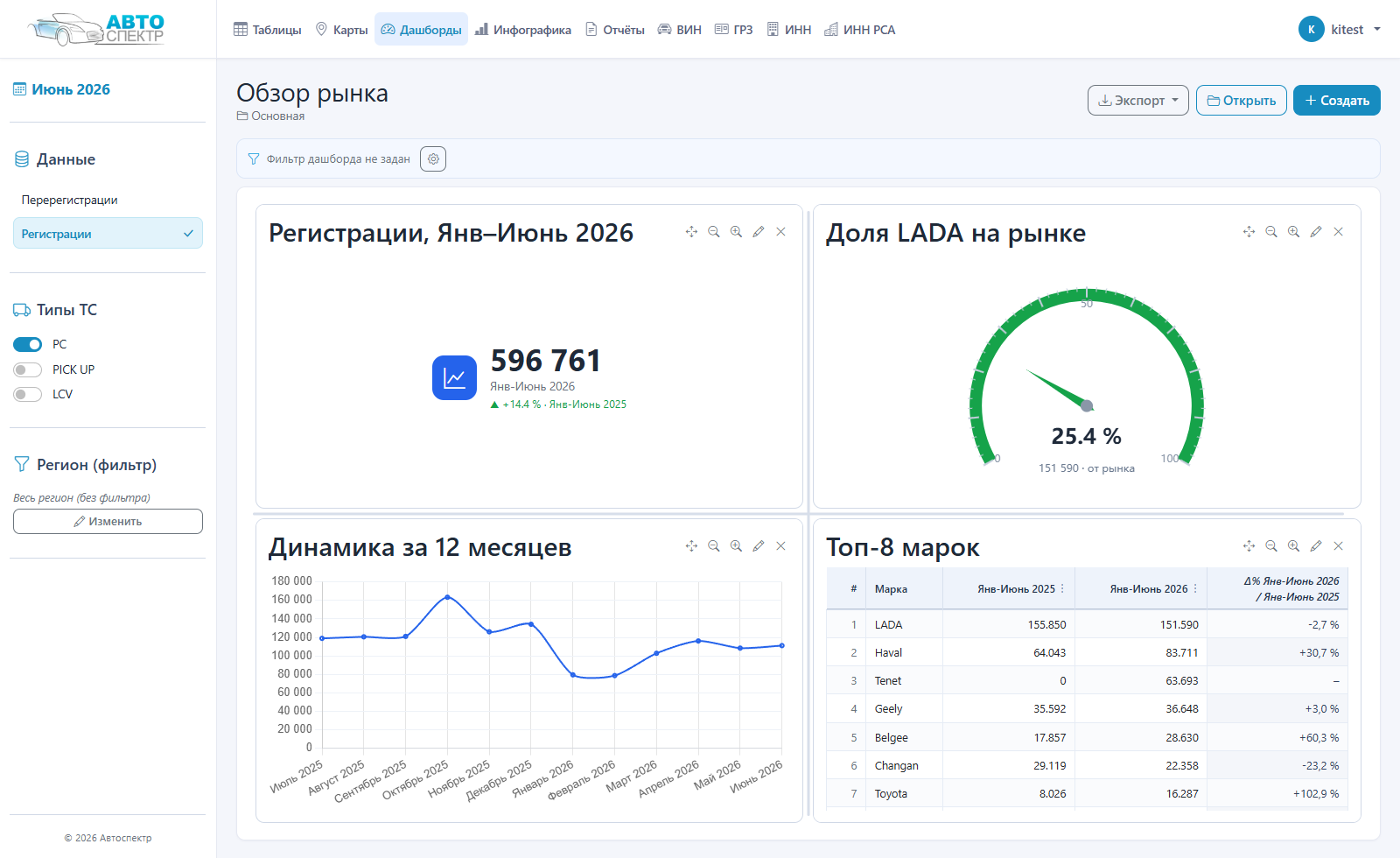Select the Регистрации data source

coord(108,233)
